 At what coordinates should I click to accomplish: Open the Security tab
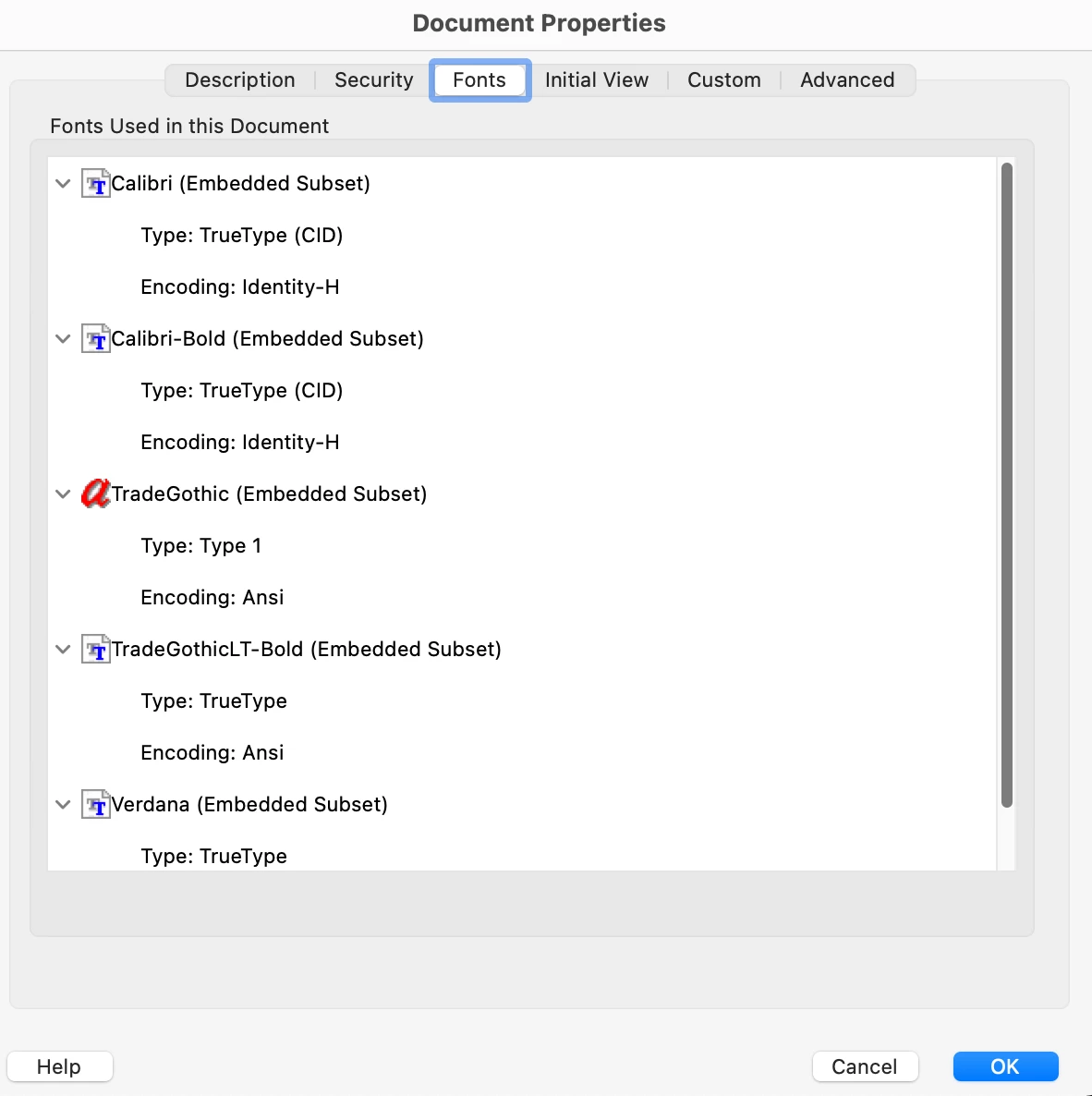tap(374, 79)
